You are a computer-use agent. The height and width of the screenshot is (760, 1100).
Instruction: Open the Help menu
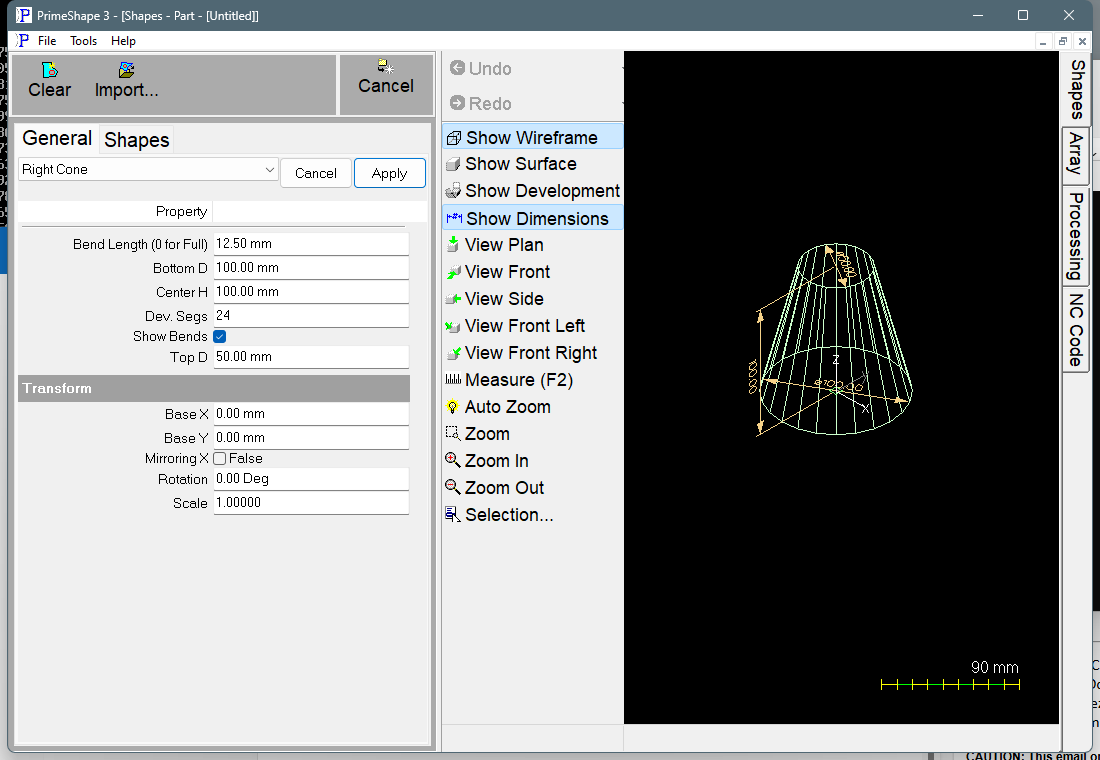click(123, 41)
